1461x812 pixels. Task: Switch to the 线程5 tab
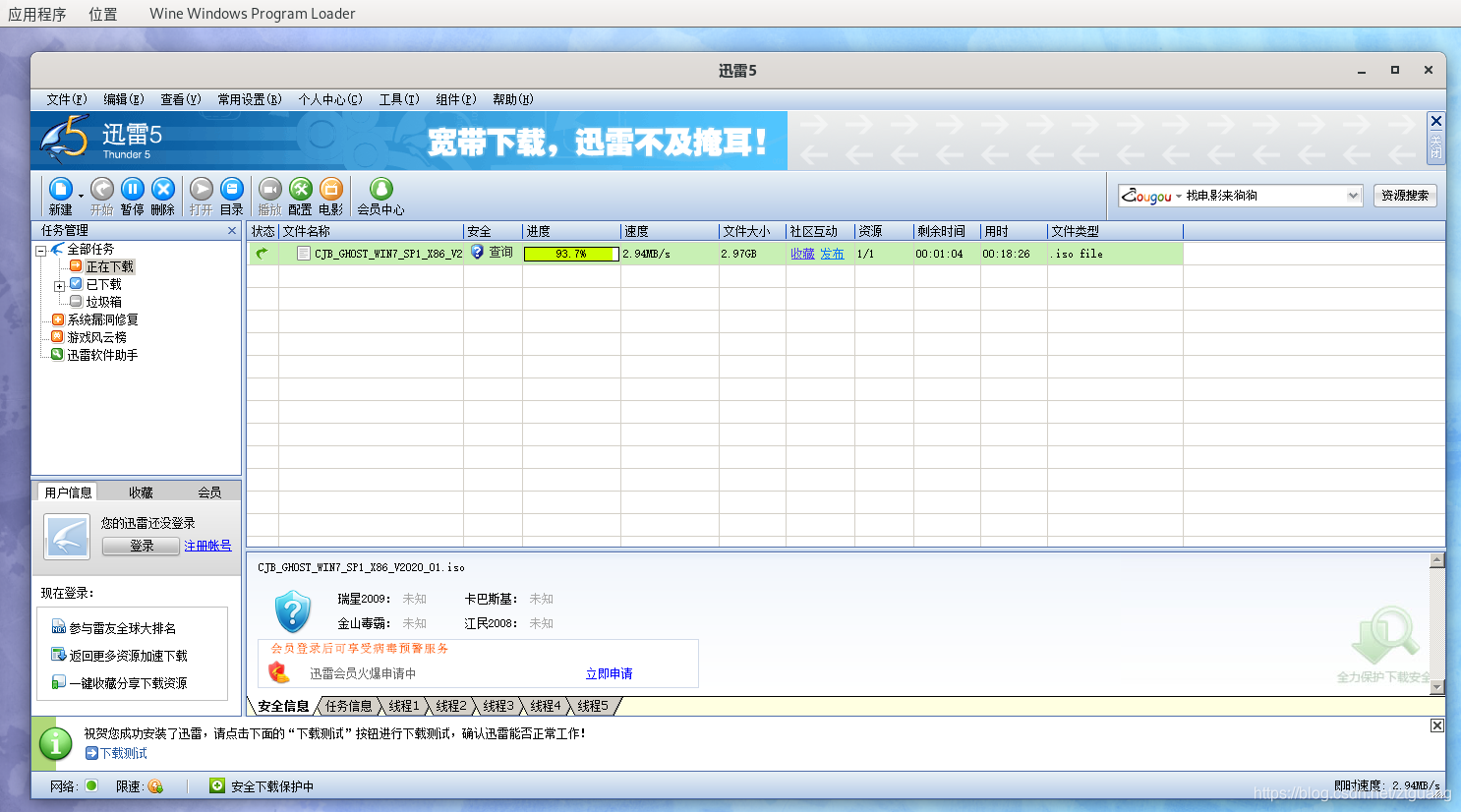592,706
